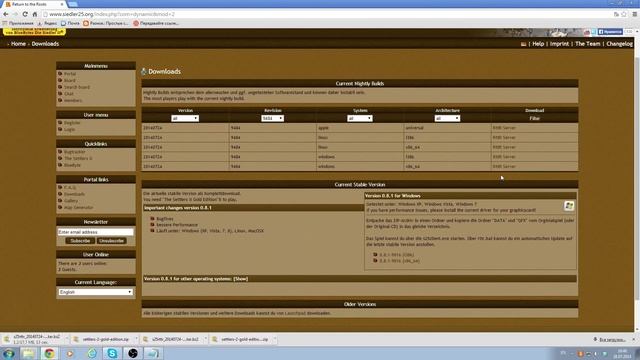Expand Version 0.8.1 for other operating systems with Show

241,279
